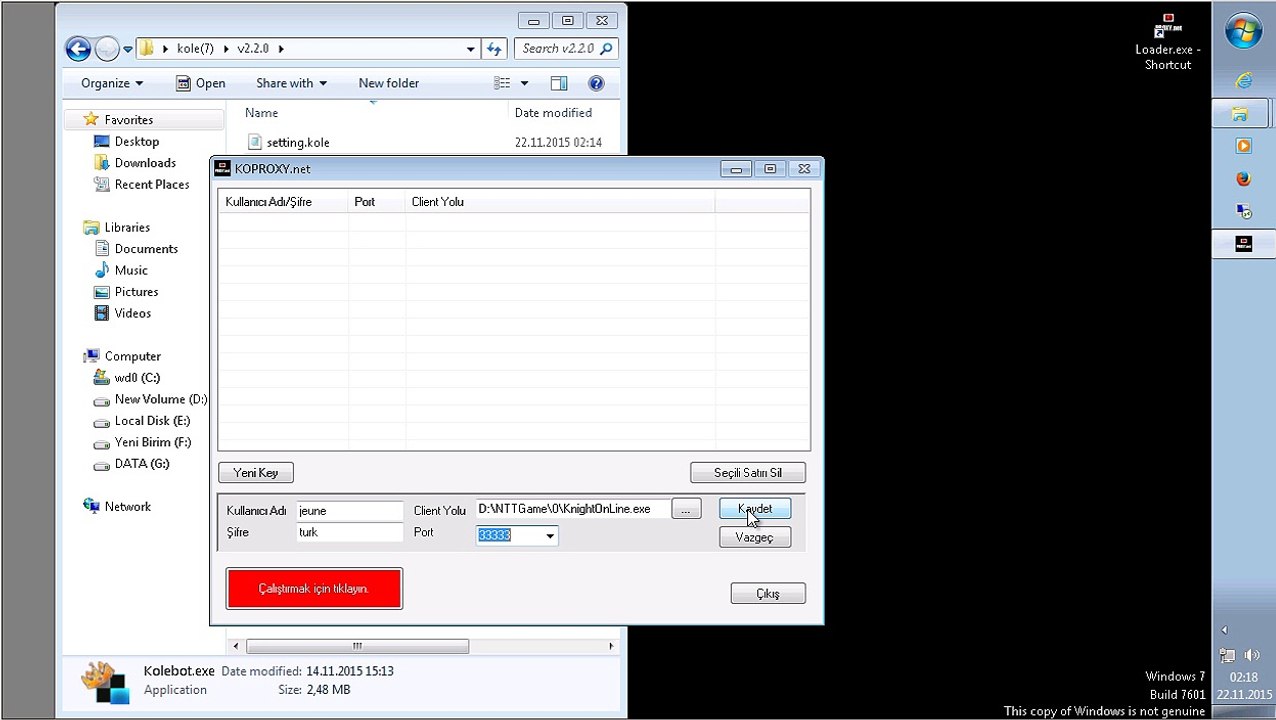The height and width of the screenshot is (720, 1276).
Task: Show hidden tray icons arrow
Action: 1225,630
